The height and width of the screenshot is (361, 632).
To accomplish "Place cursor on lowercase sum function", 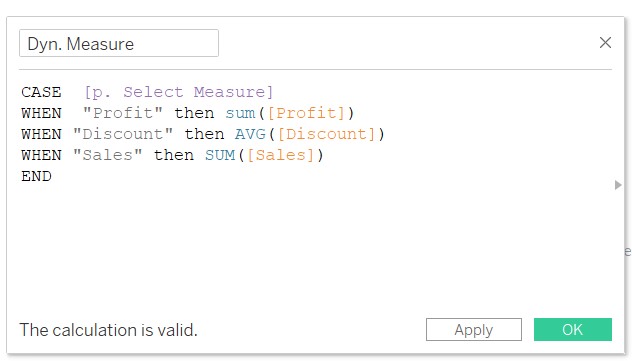I will click(x=240, y=114).
